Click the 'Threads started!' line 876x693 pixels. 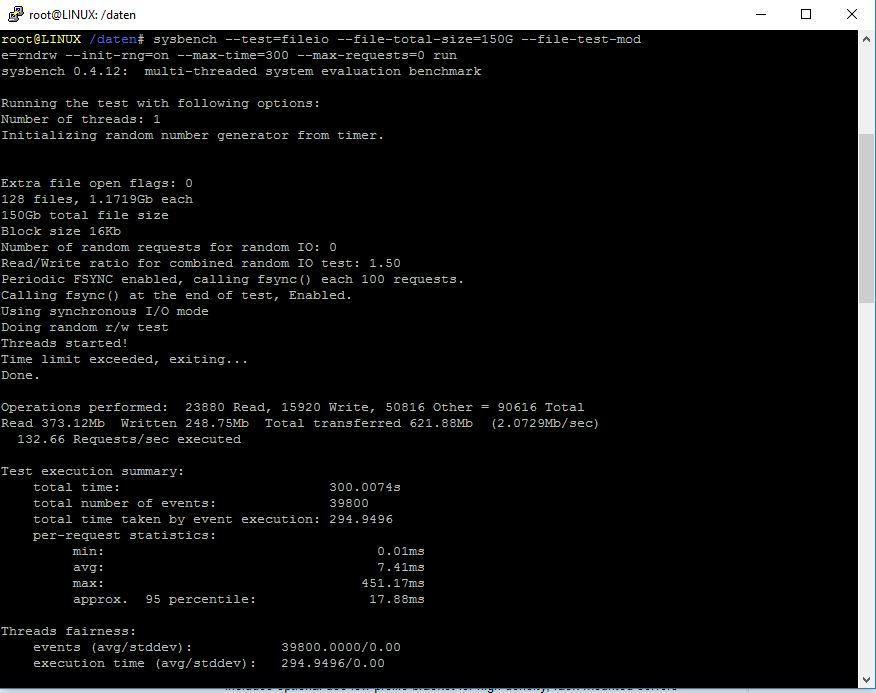point(64,343)
